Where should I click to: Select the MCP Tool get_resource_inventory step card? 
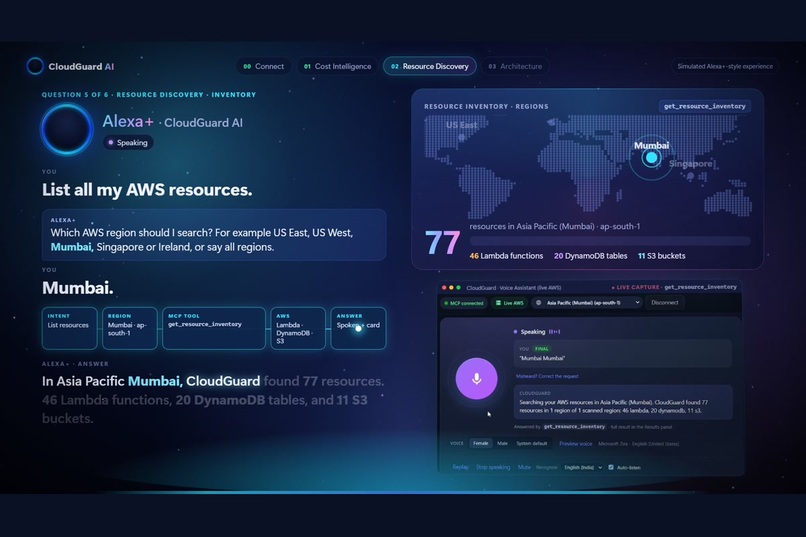tap(214, 328)
